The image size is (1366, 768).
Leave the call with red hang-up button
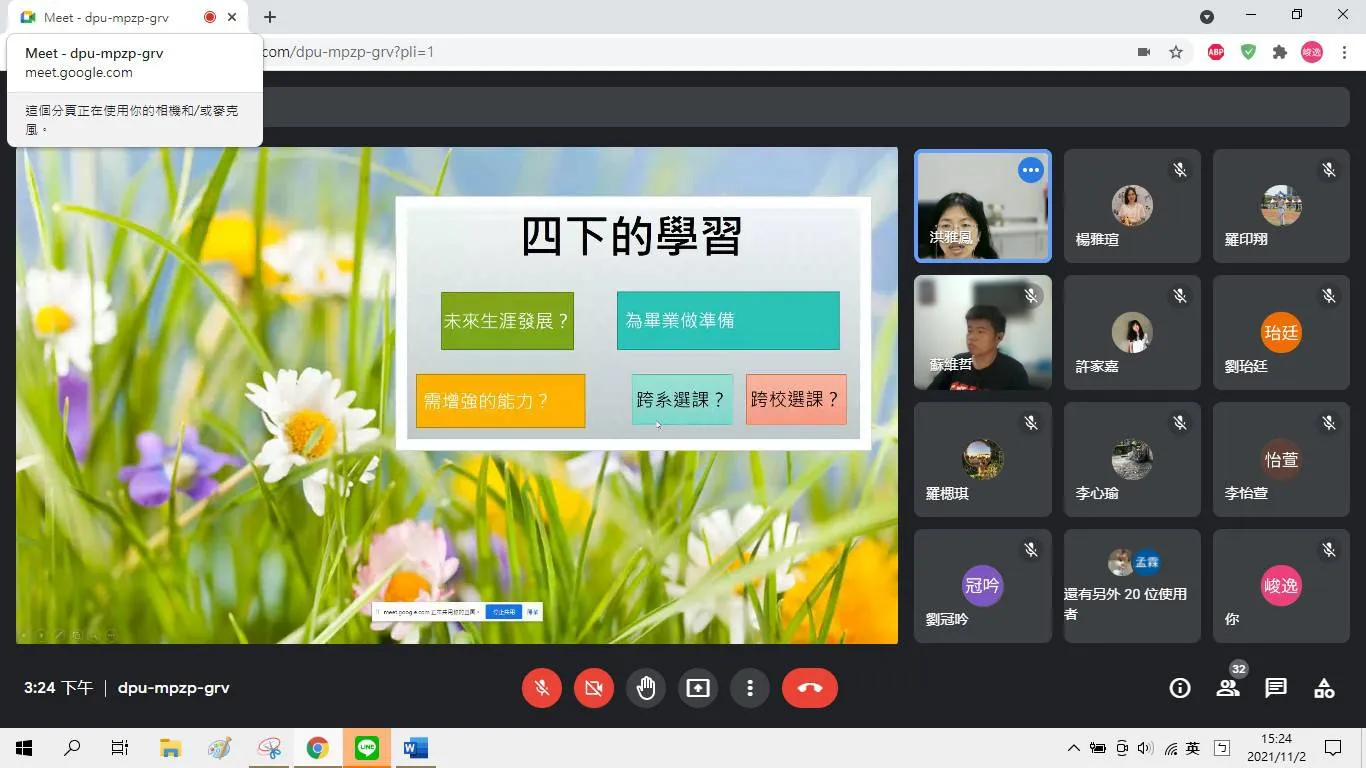pos(810,688)
